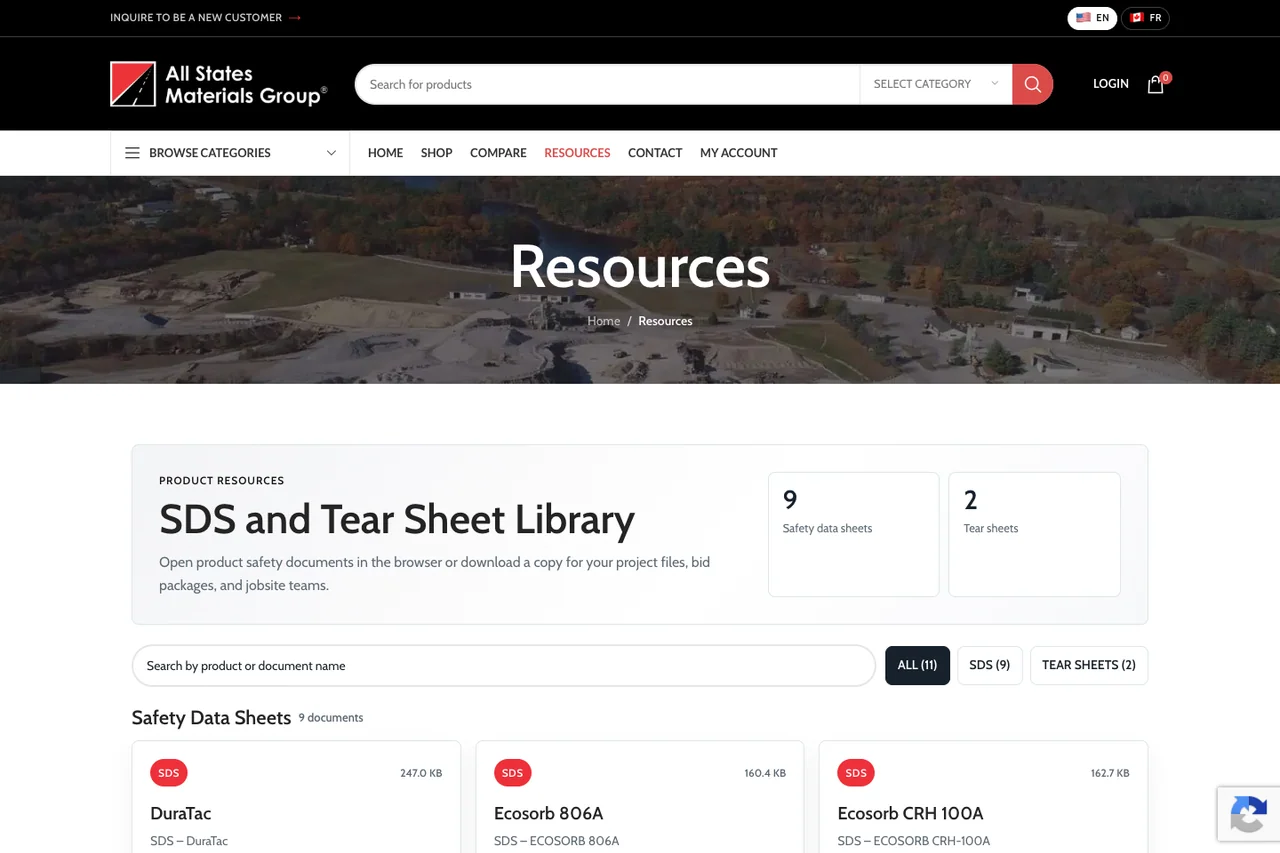The height and width of the screenshot is (853, 1280).
Task: Select the Resources menu item
Action: click(577, 153)
